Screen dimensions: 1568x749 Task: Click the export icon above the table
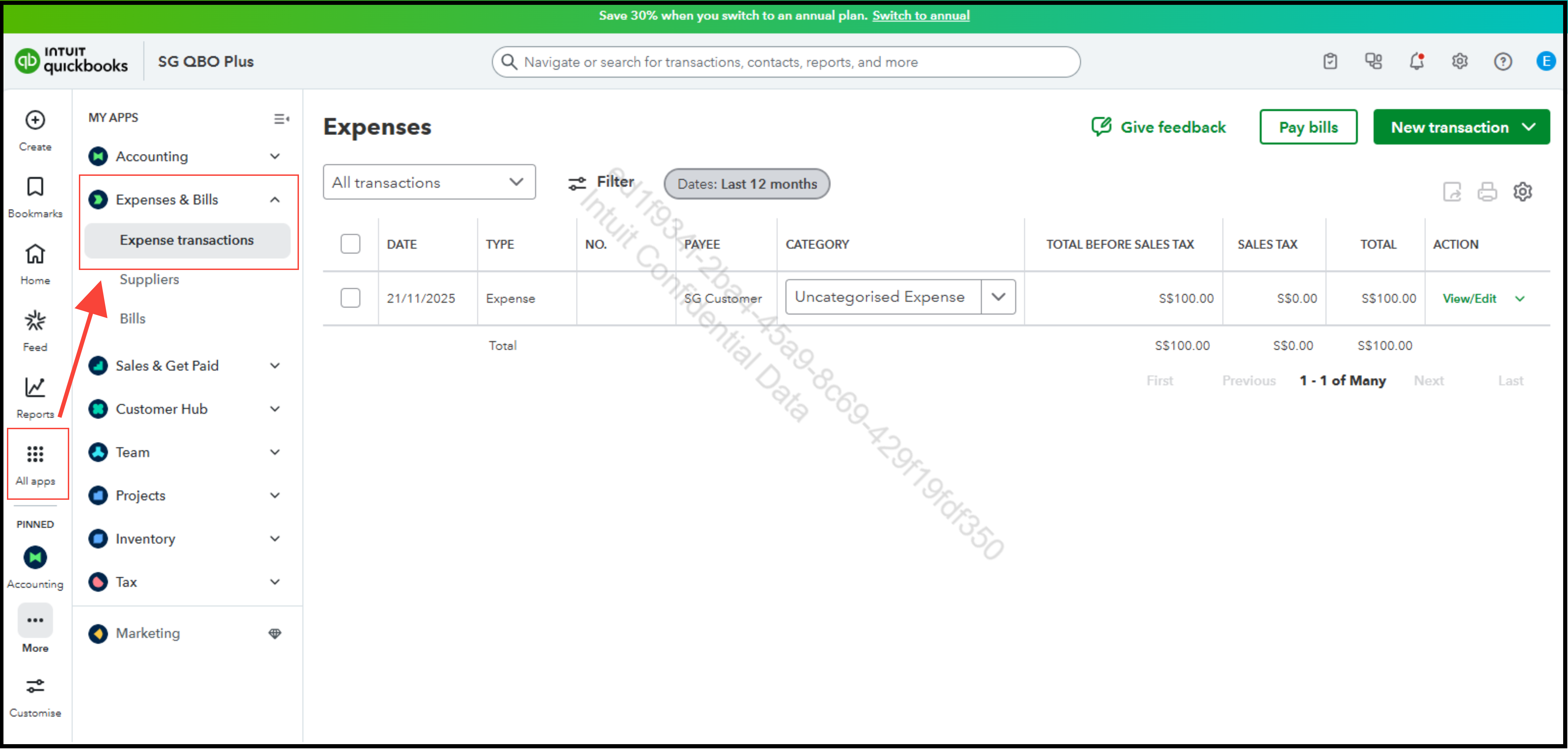click(x=1452, y=192)
